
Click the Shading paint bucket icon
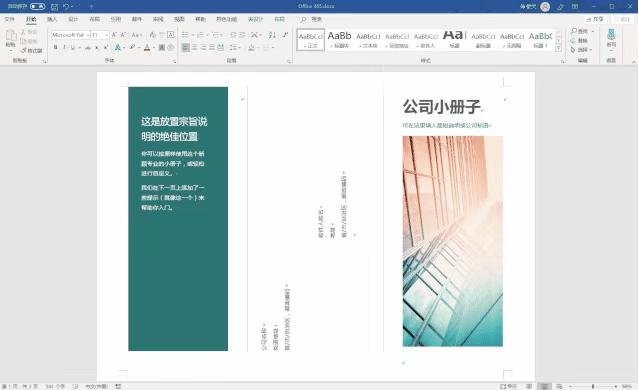click(251, 48)
